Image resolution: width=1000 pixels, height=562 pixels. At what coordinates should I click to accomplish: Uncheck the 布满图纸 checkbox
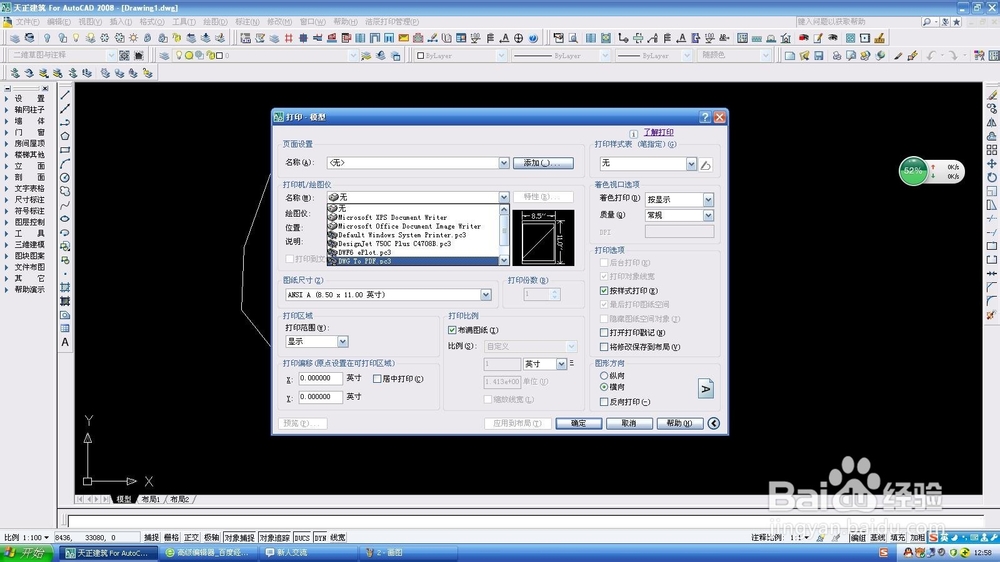[452, 330]
